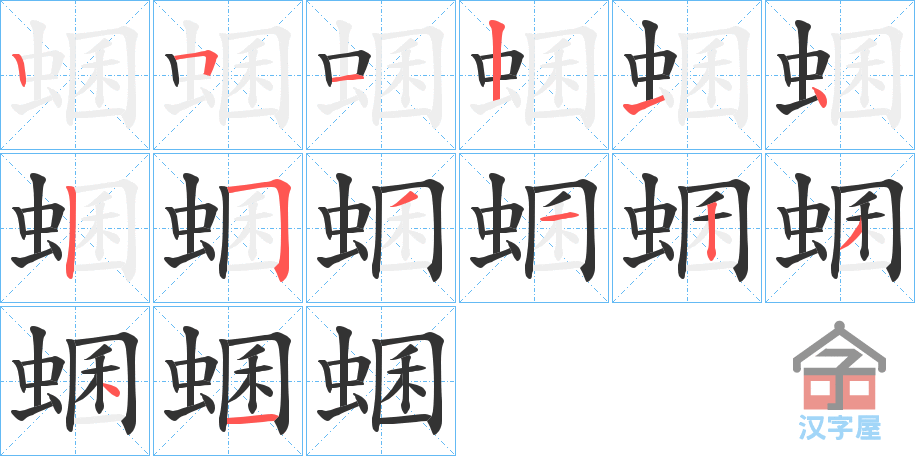Select seventh step with red left vertical line
The height and width of the screenshot is (456, 915).
tap(75, 228)
